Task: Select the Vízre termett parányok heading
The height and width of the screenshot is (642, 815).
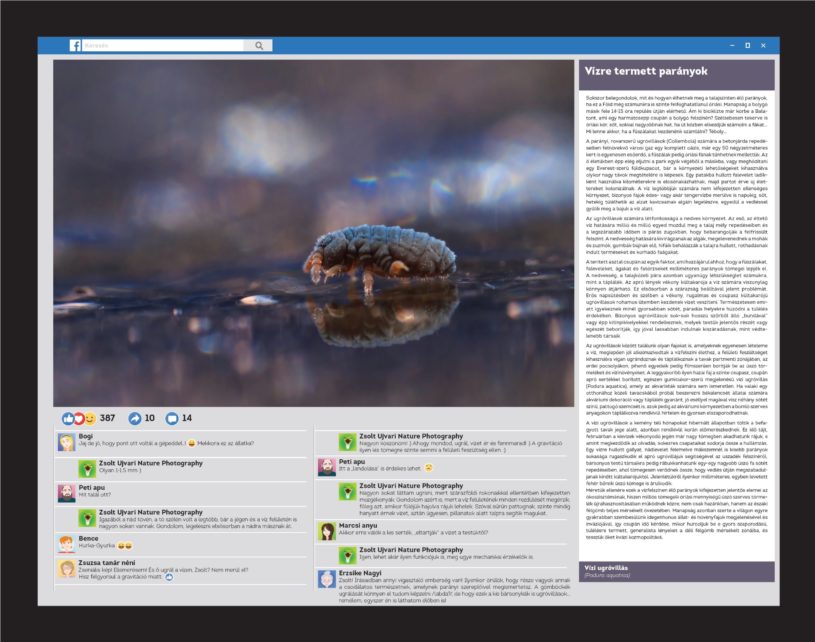Action: point(630,72)
